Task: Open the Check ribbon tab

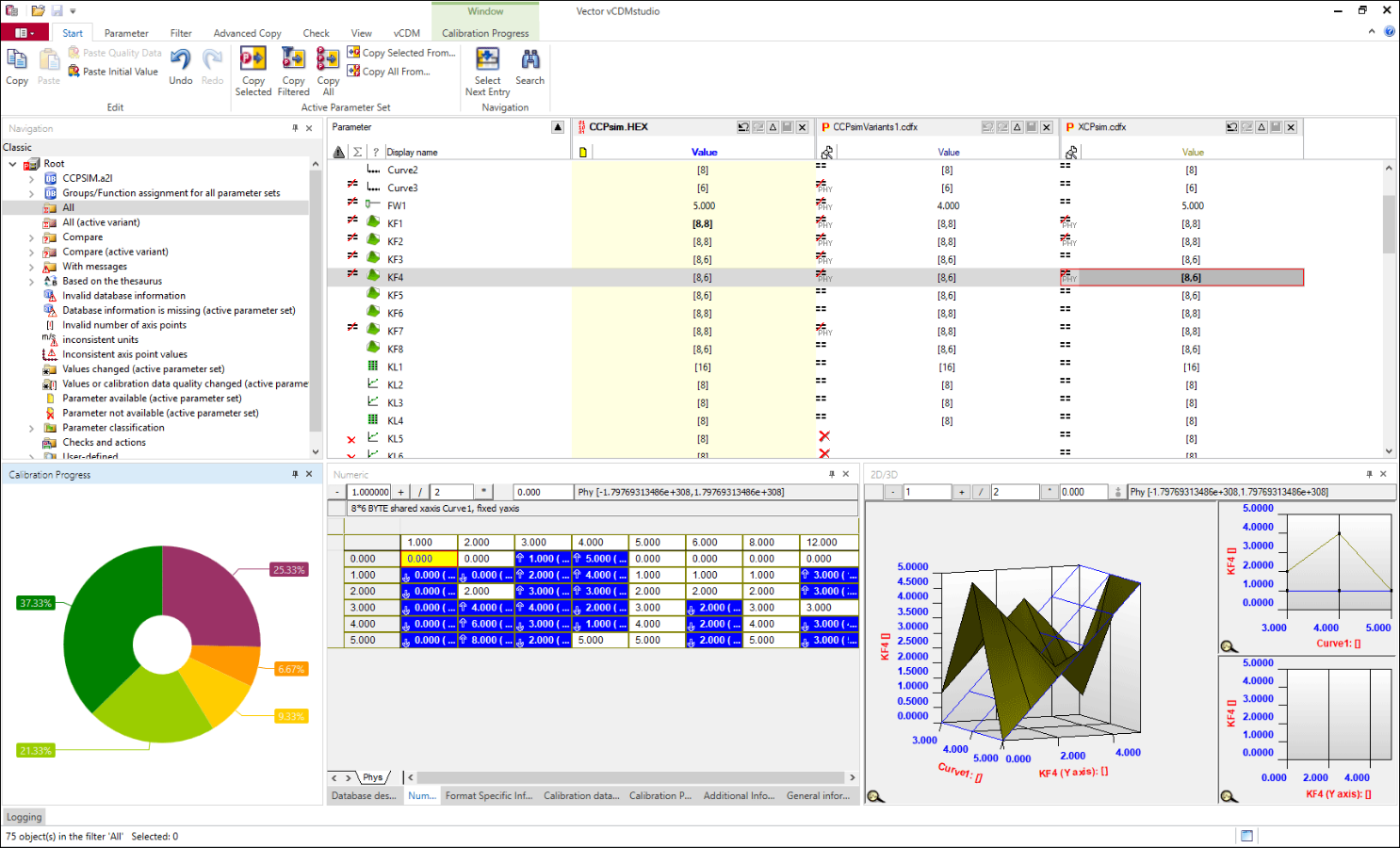Action: click(316, 33)
